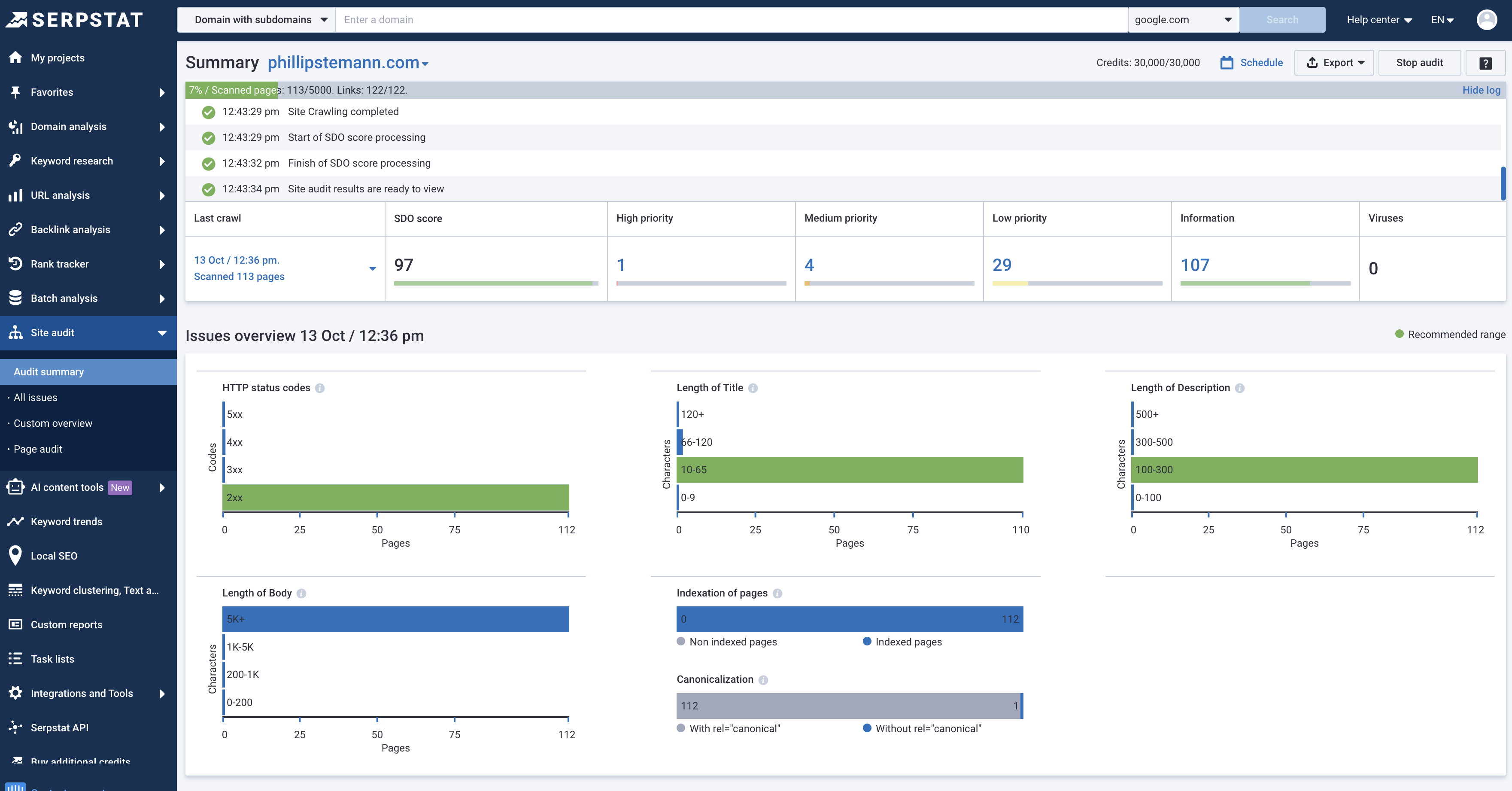The height and width of the screenshot is (791, 1512).
Task: Click the Keyword research key icon
Action: (15, 160)
